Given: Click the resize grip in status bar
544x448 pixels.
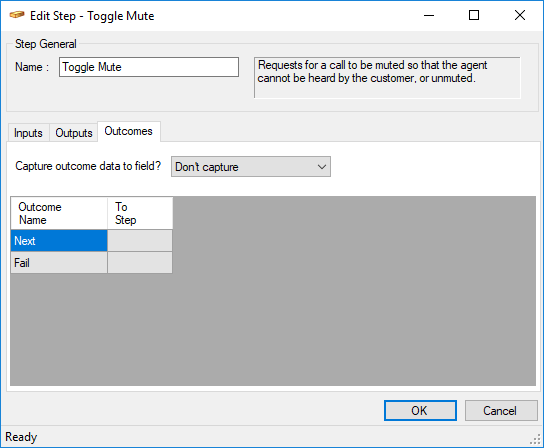Looking at the screenshot, I should point(536,440).
